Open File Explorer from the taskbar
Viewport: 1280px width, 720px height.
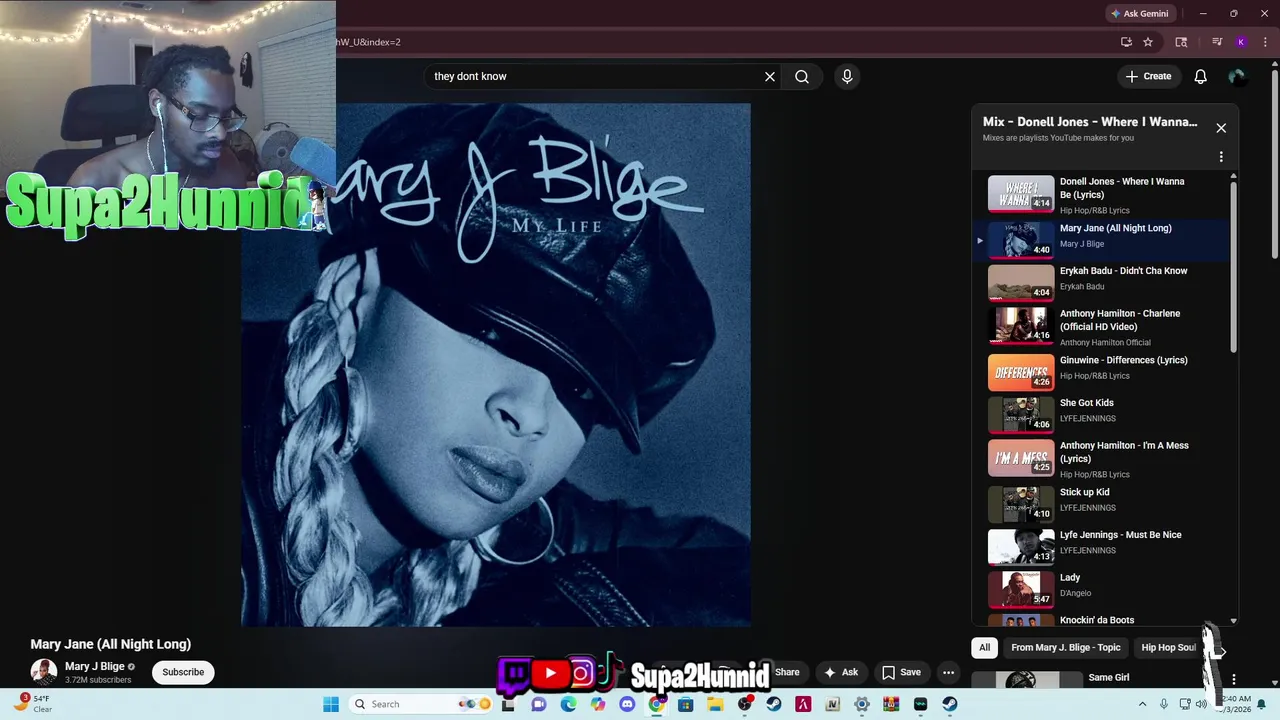coord(715,704)
